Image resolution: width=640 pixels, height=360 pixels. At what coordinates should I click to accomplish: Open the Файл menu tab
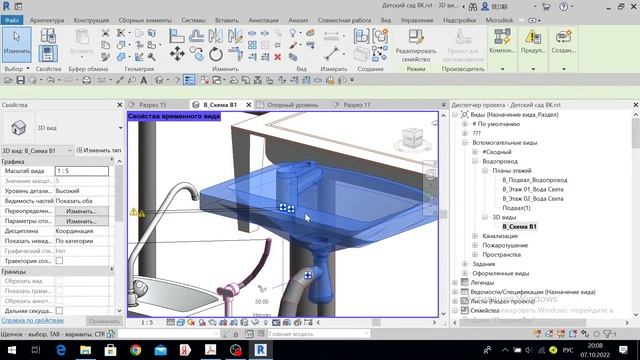point(12,20)
